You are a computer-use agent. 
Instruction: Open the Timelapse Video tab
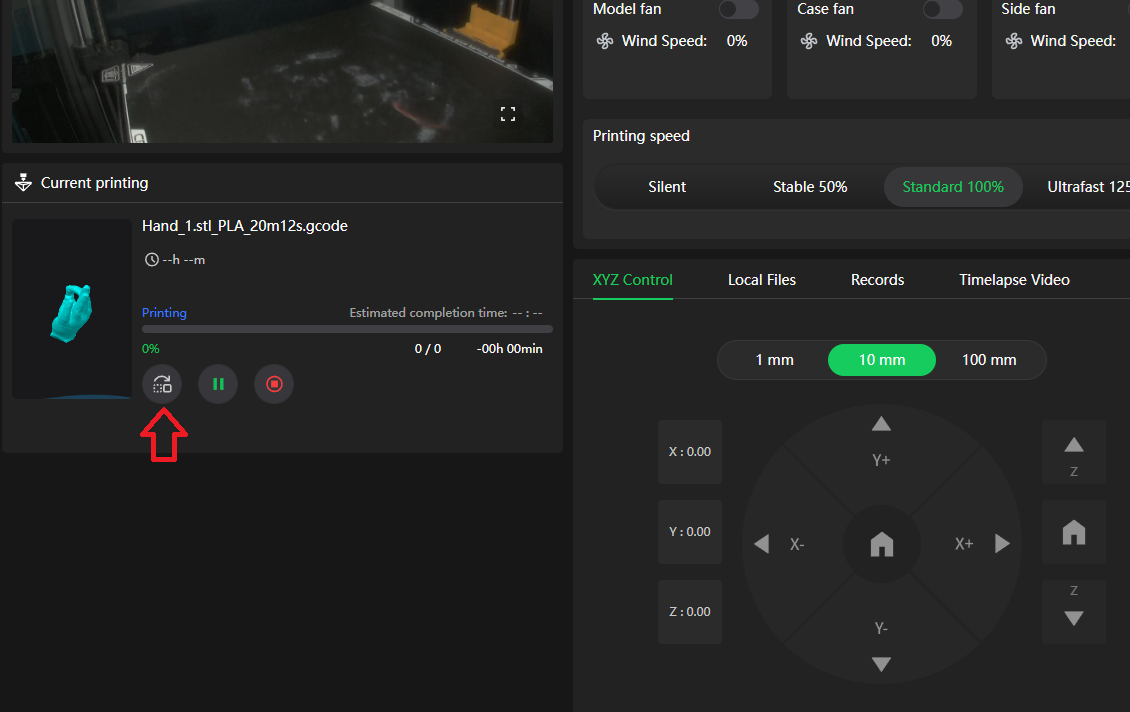[x=1014, y=280]
